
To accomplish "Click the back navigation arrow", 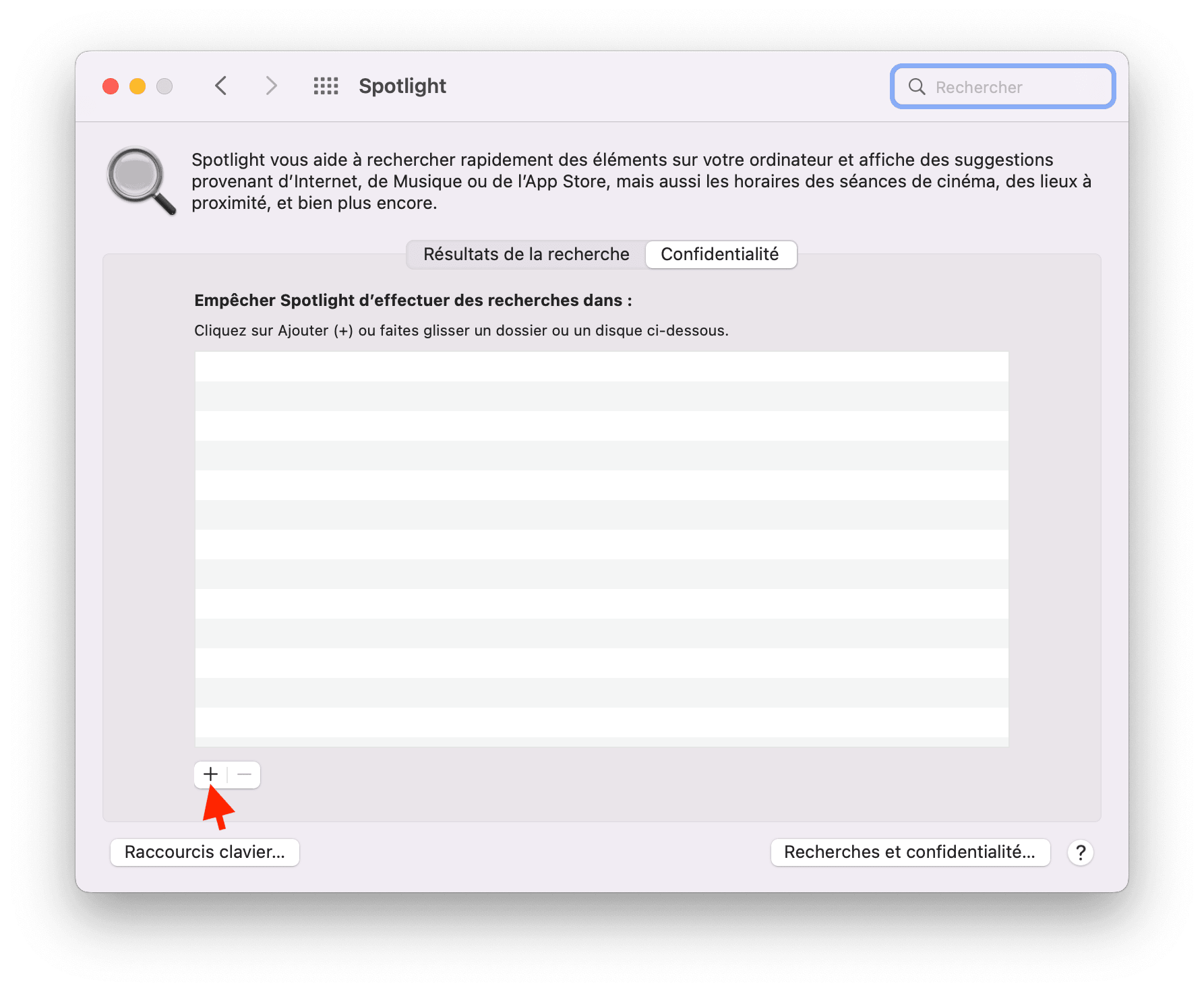I will pyautogui.click(x=220, y=86).
